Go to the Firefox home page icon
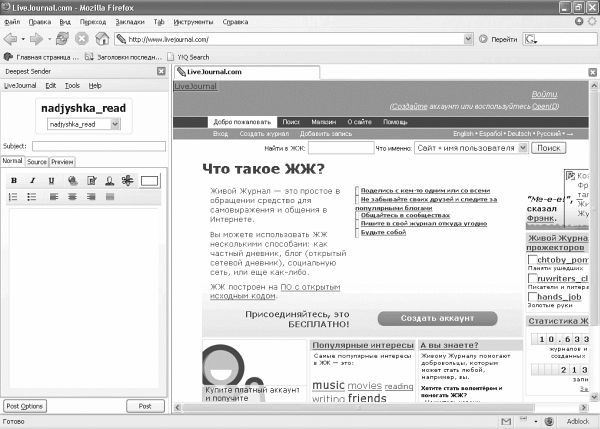The image size is (600, 429). click(102, 39)
